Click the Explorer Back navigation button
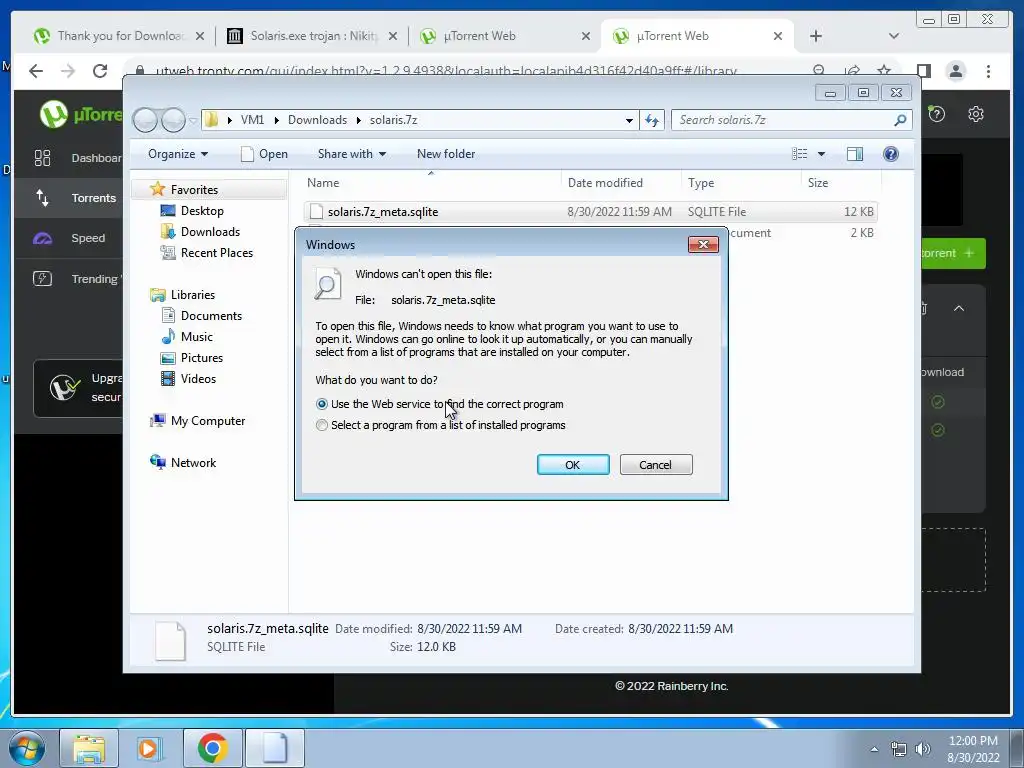The image size is (1024, 768). [x=145, y=120]
